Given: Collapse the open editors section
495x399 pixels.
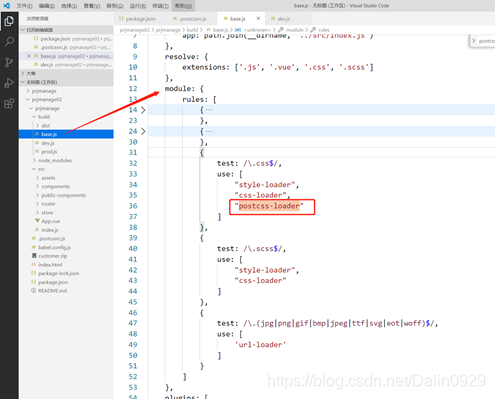Looking at the screenshot, I should 23,30.
